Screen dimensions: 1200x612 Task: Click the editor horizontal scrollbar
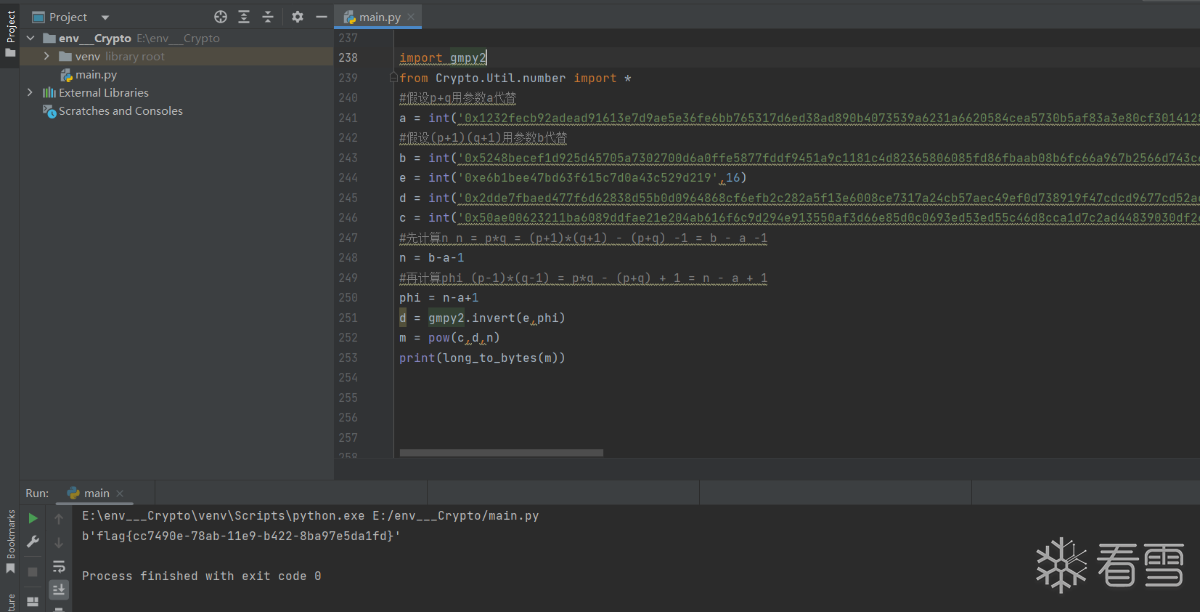click(501, 452)
